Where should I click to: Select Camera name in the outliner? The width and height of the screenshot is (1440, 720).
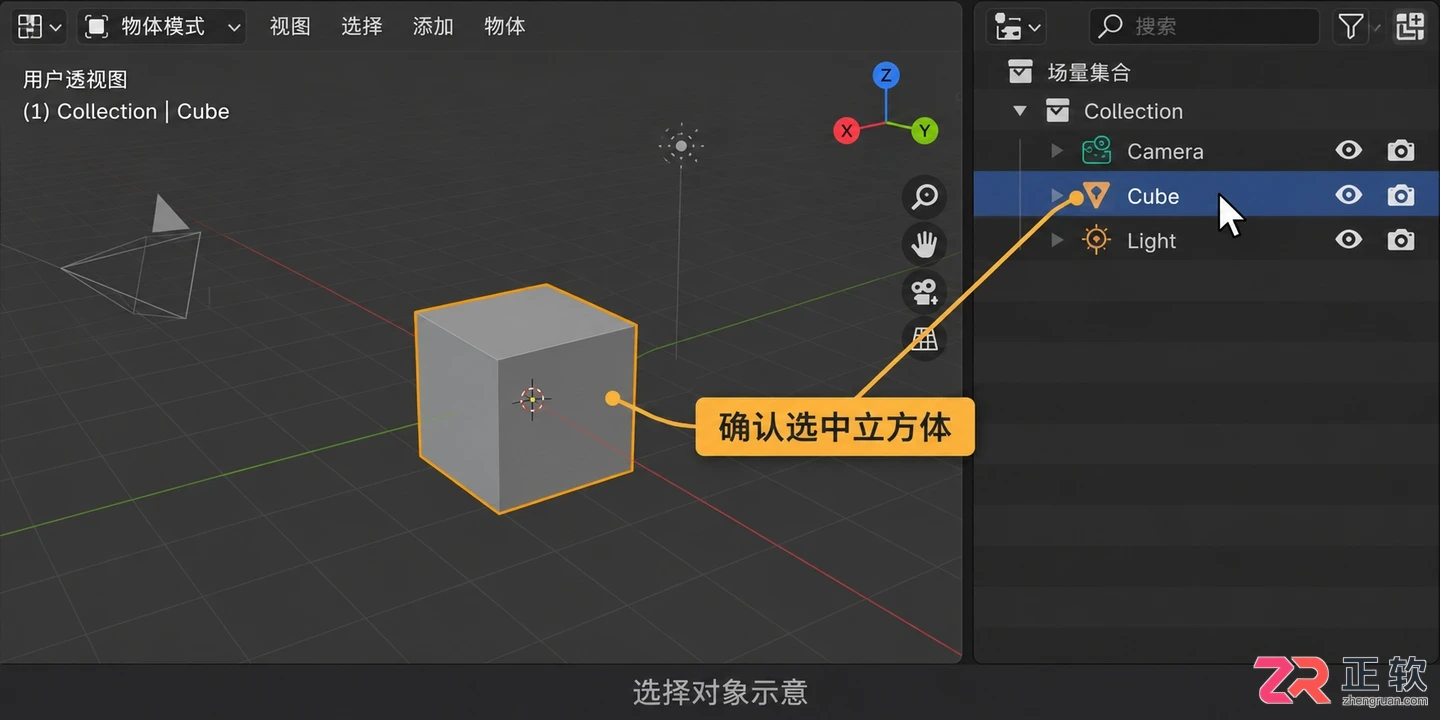(1165, 151)
